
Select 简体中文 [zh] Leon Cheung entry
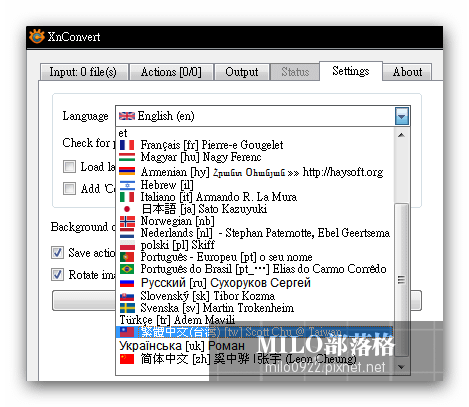point(255,359)
